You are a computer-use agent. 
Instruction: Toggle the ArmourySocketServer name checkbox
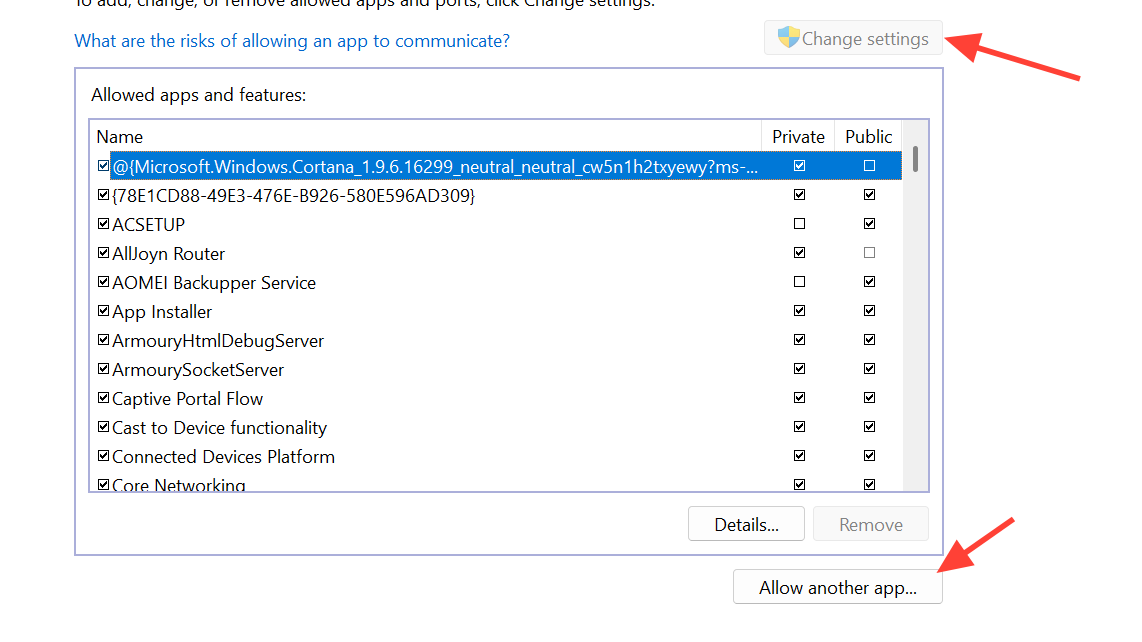click(103, 369)
